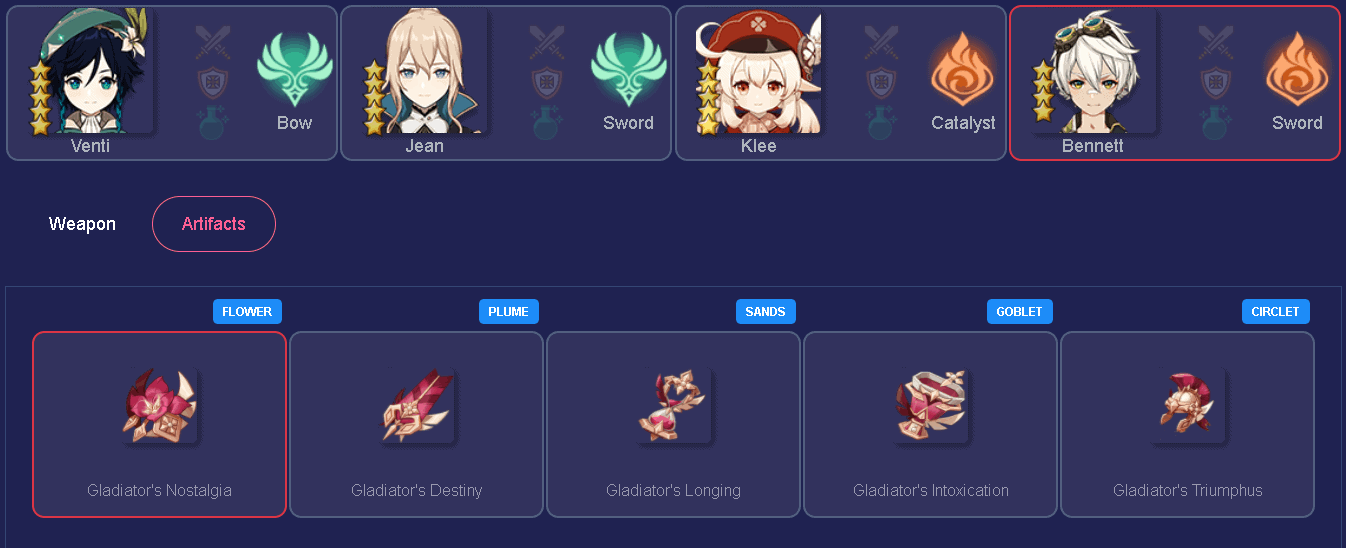
Task: Switch to the Weapon tab
Action: pyautogui.click(x=82, y=224)
